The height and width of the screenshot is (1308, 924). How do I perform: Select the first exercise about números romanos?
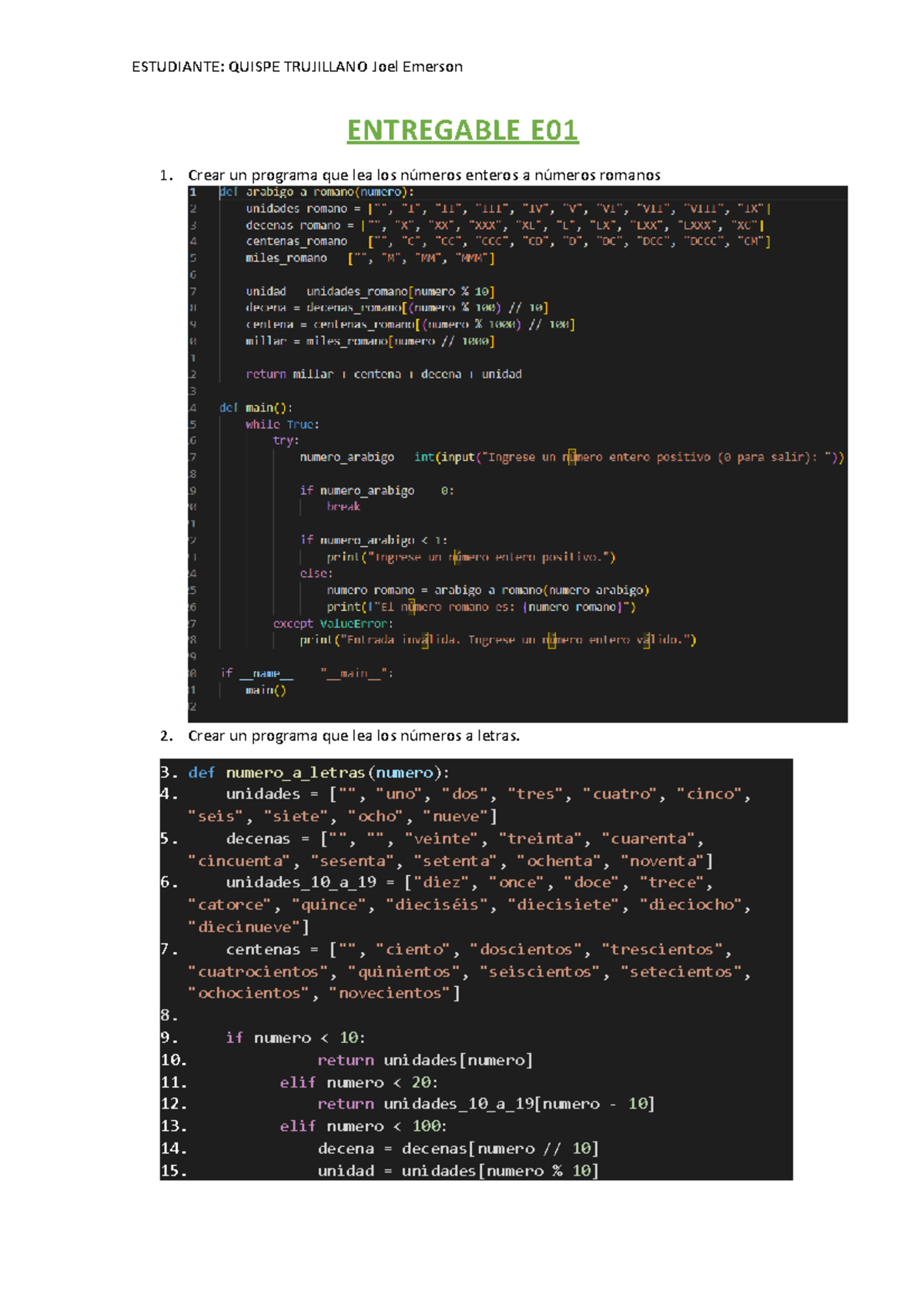(x=423, y=175)
